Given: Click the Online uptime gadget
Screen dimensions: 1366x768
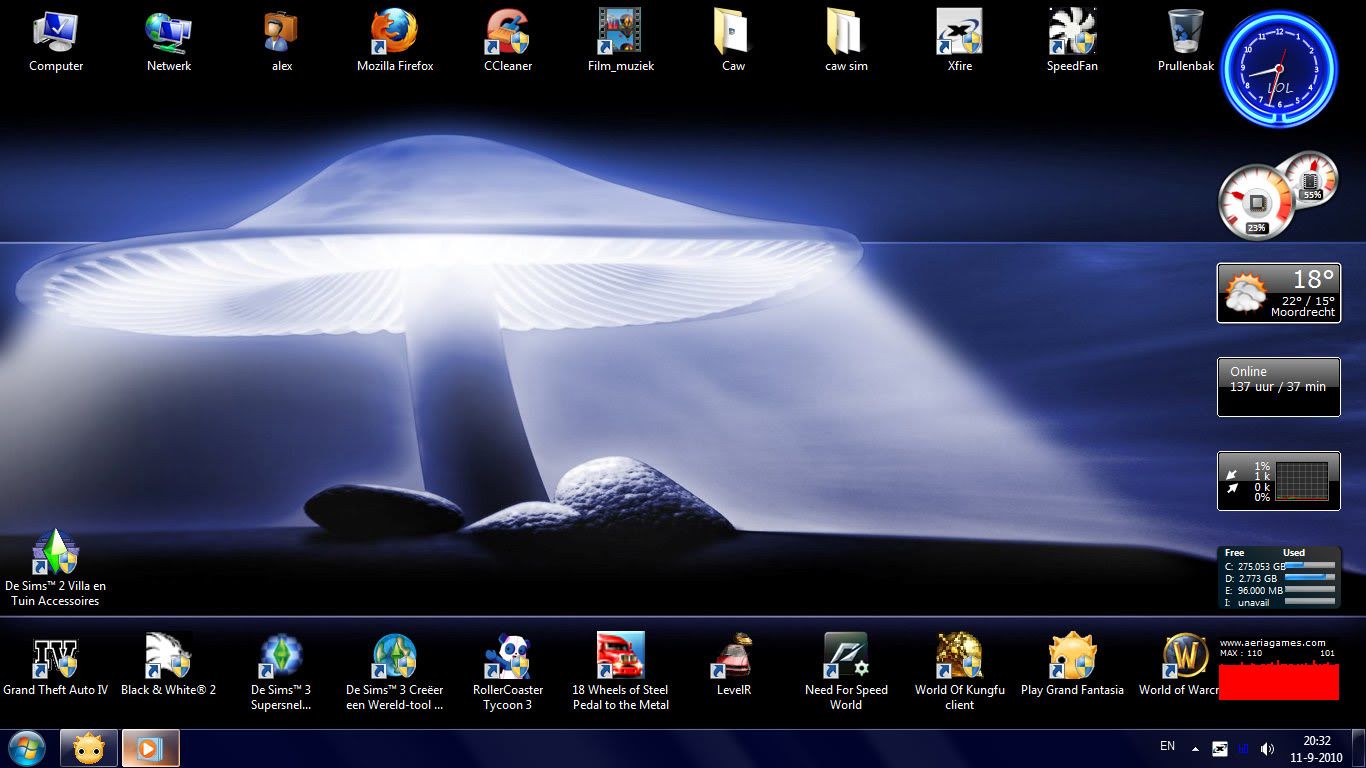Looking at the screenshot, I should 1279,387.
